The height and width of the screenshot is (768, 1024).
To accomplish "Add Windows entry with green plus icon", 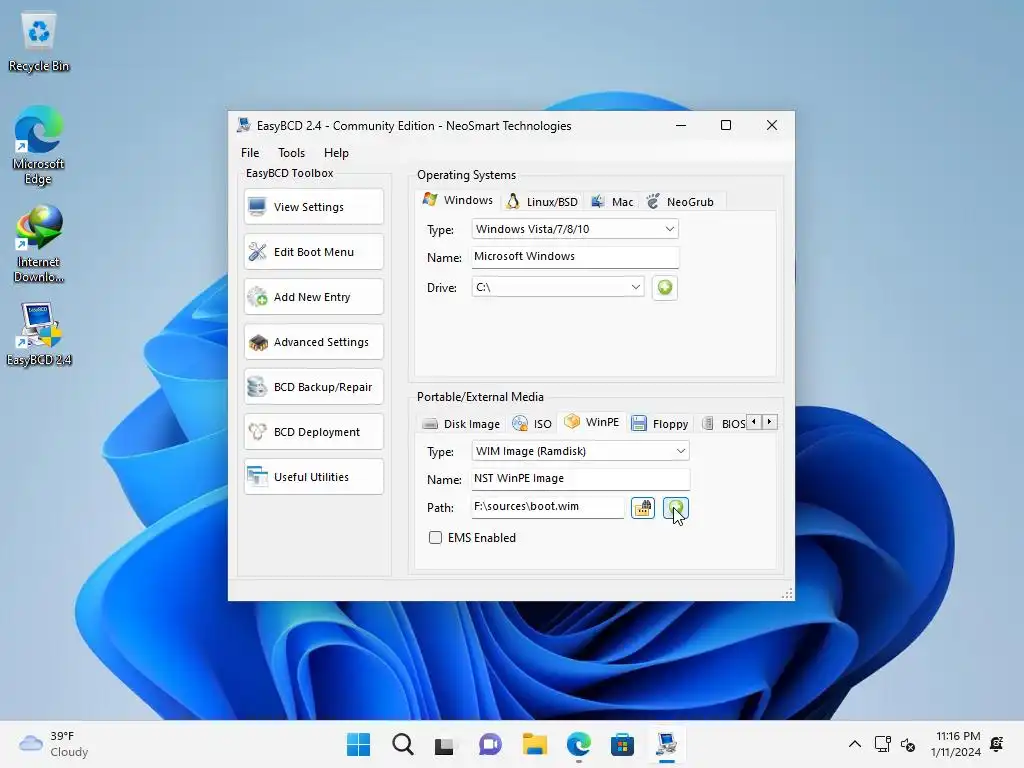I will click(665, 287).
